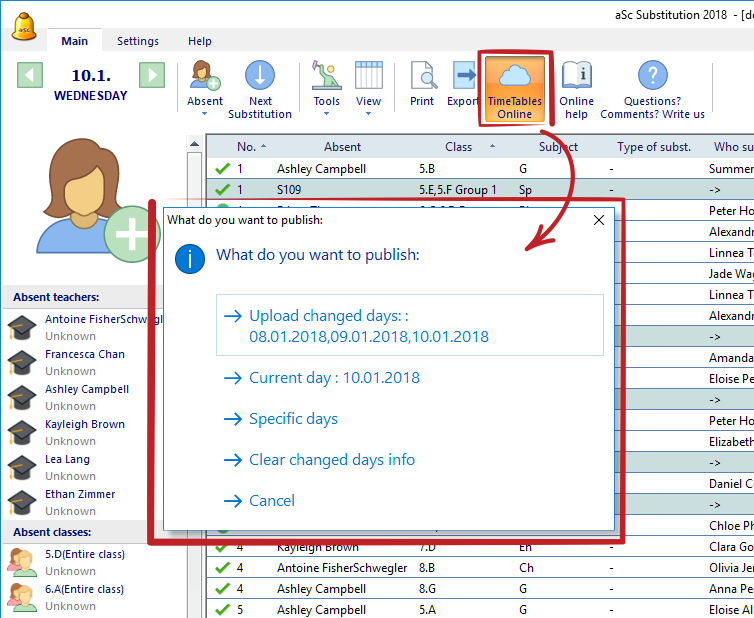Choose Specific days option
Screen dimensions: 754x618
point(293,419)
